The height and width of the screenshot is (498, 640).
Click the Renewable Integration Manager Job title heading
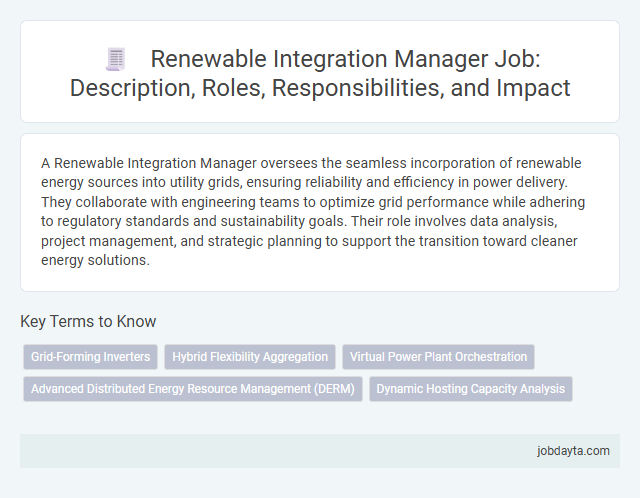tap(320, 73)
